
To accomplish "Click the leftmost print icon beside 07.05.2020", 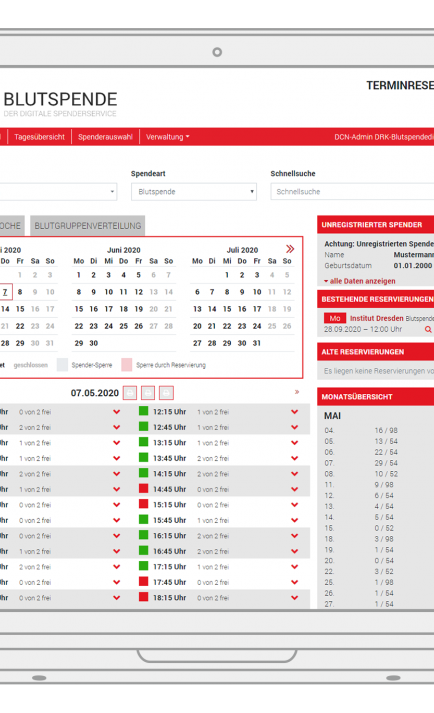I will (x=130, y=393).
